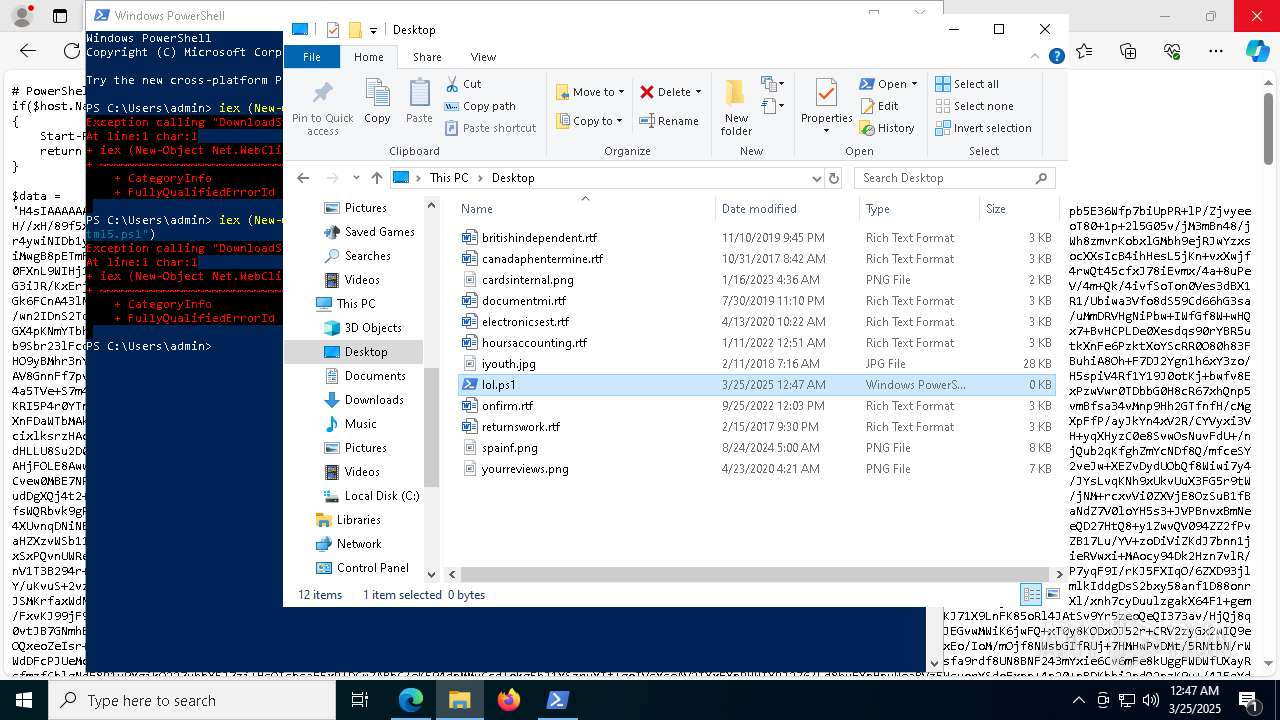Sort by the Type column header

click(919, 209)
